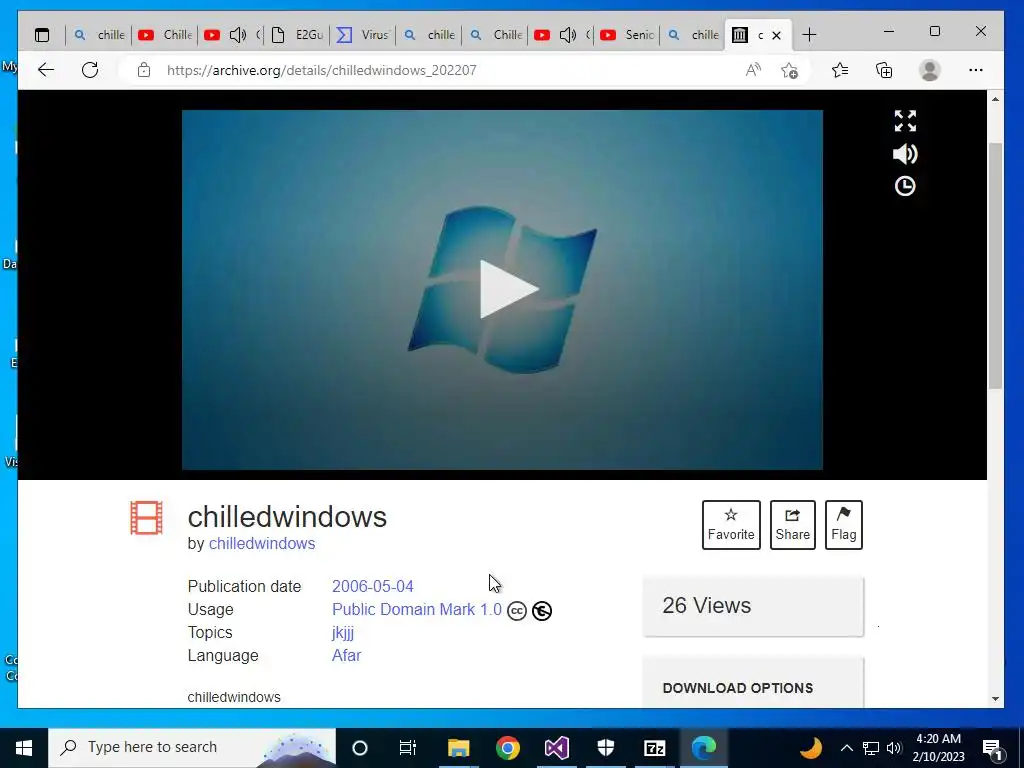Image resolution: width=1024 pixels, height=768 pixels.
Task: Open the tab actions menu icon
Action: (x=42, y=35)
